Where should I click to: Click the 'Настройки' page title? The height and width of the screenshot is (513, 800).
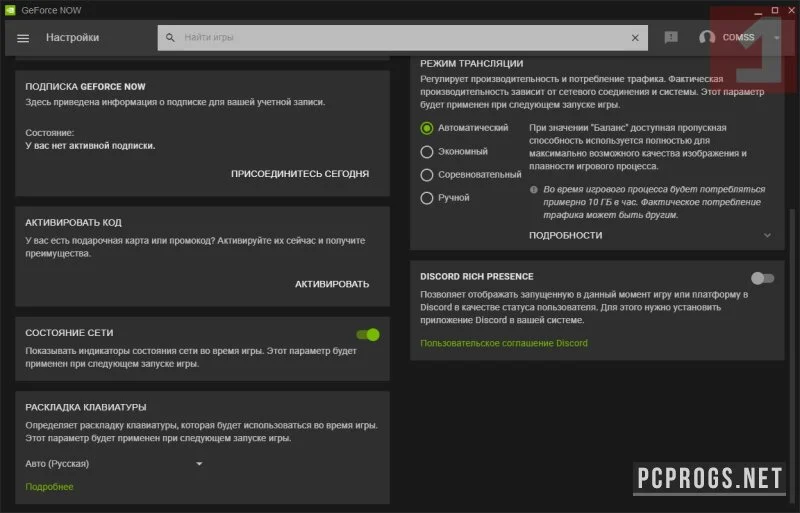(x=72, y=38)
